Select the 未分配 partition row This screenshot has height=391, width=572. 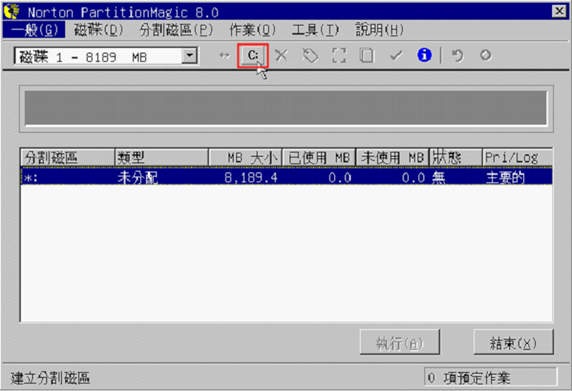[286, 177]
